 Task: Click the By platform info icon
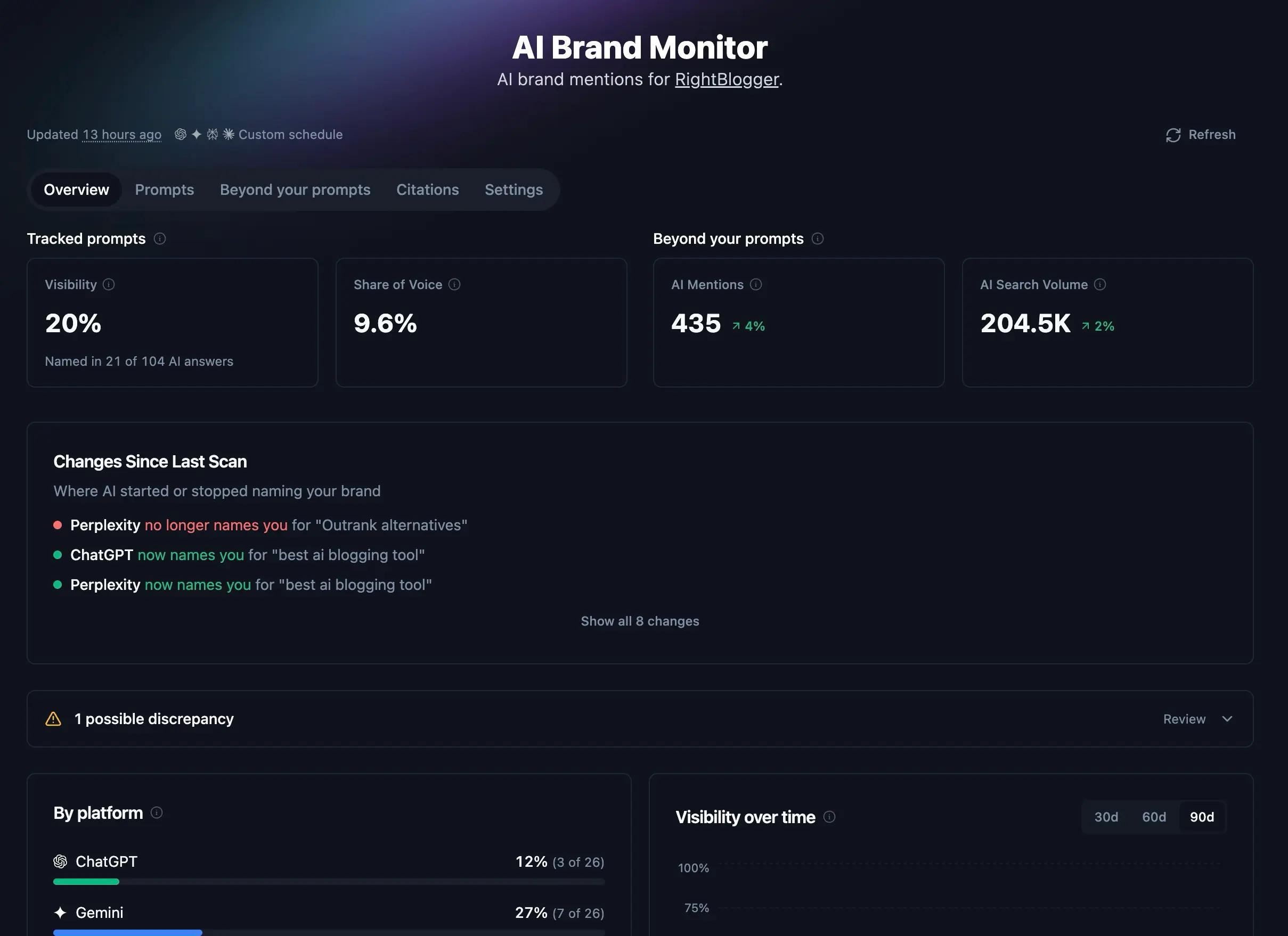[157, 813]
